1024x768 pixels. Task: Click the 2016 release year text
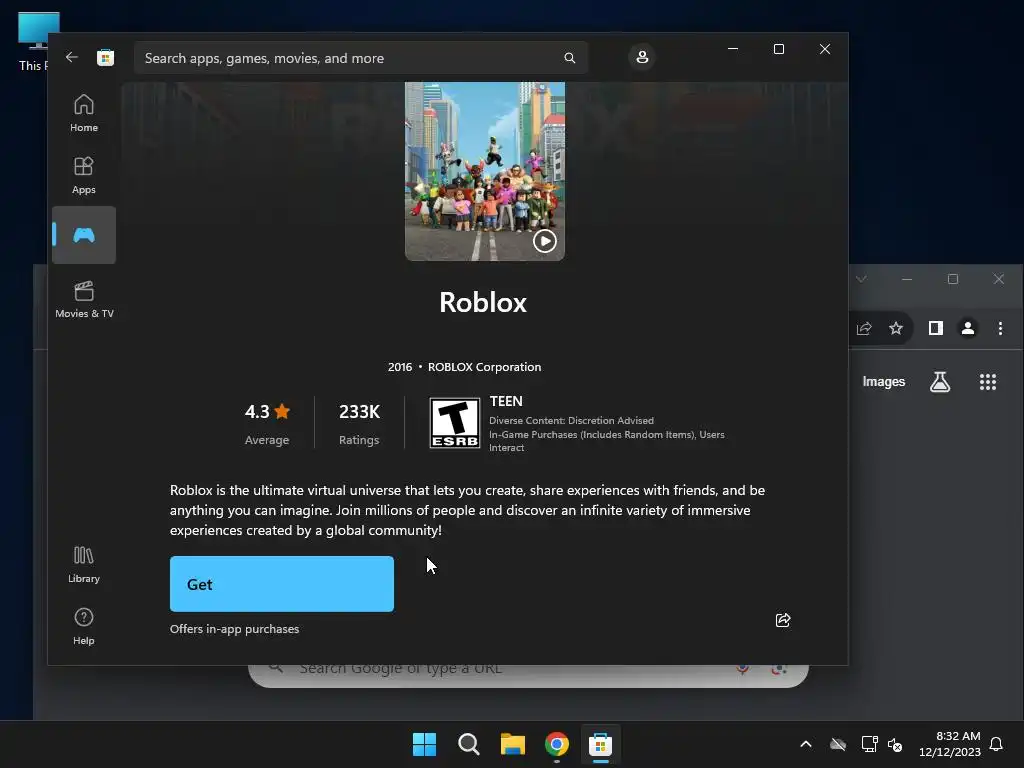[x=400, y=367]
